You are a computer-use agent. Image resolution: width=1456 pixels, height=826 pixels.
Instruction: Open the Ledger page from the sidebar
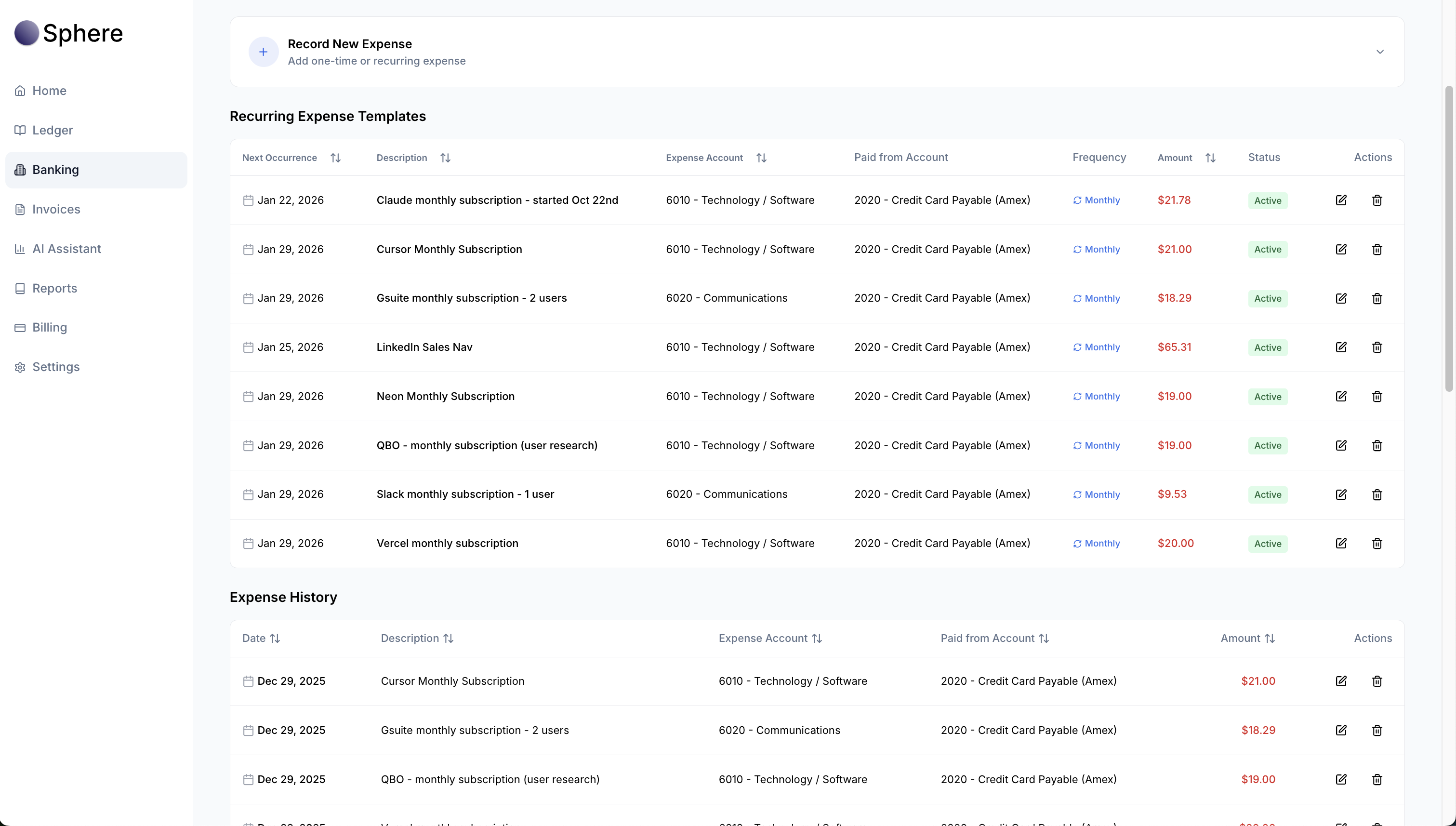pyautogui.click(x=52, y=131)
